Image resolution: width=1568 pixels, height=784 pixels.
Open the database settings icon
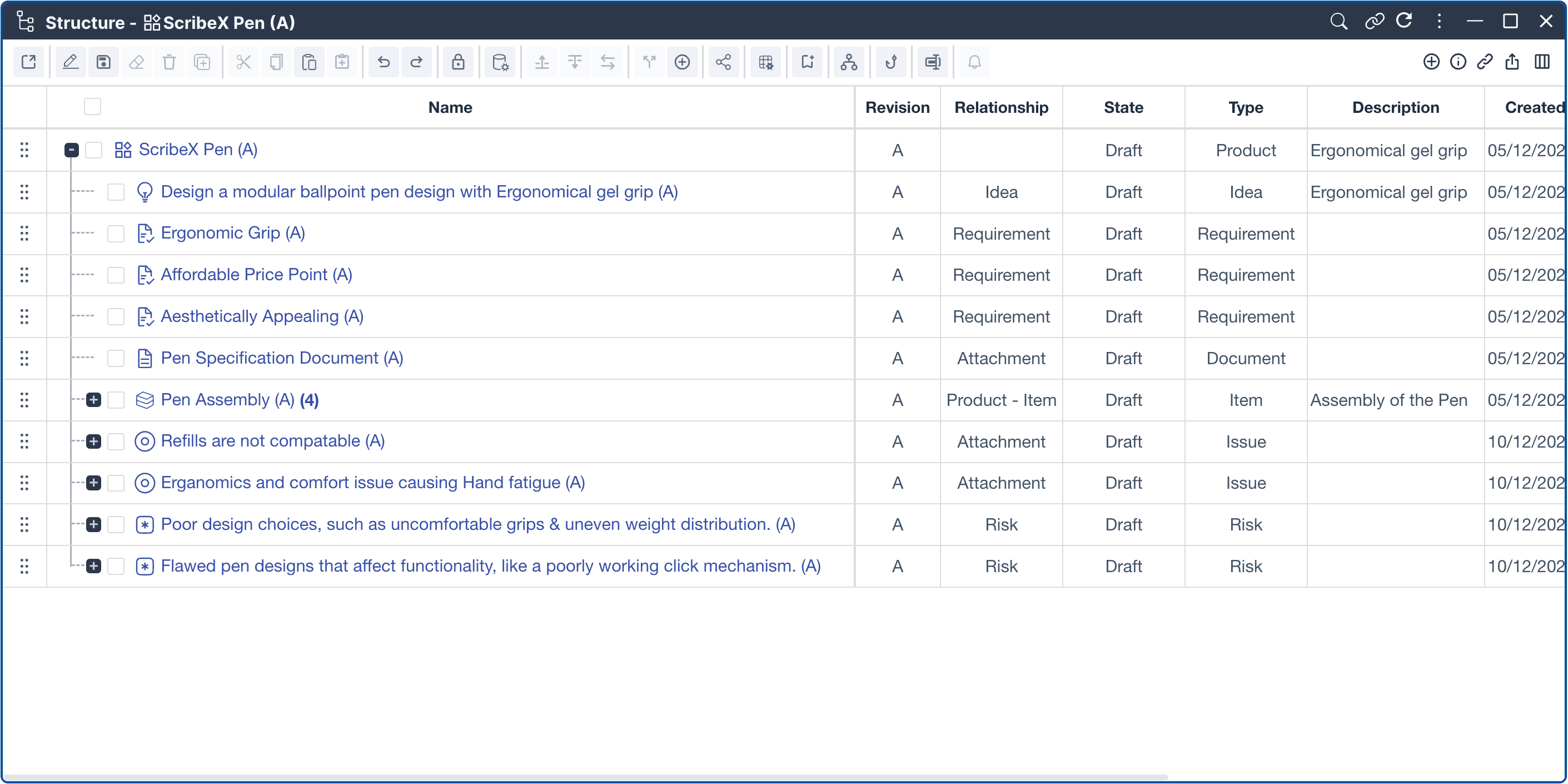[x=500, y=62]
